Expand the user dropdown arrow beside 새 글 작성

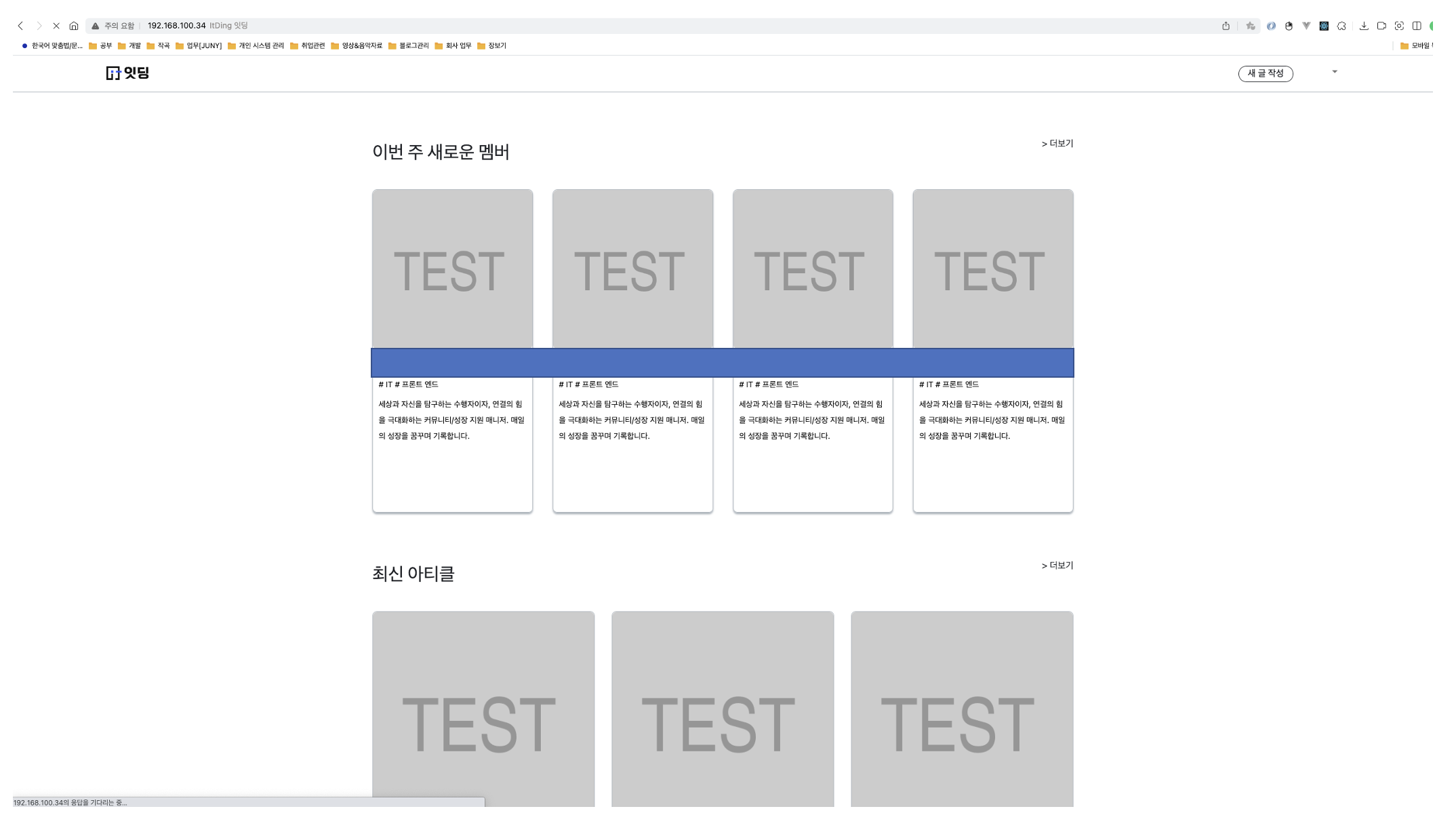(x=1335, y=72)
